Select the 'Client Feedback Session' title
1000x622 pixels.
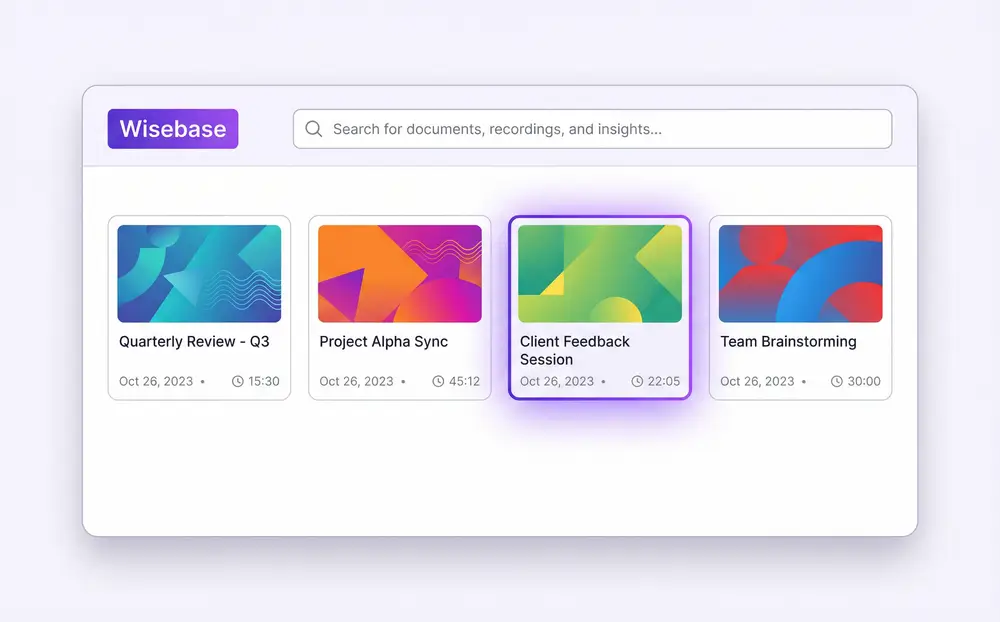pos(575,351)
